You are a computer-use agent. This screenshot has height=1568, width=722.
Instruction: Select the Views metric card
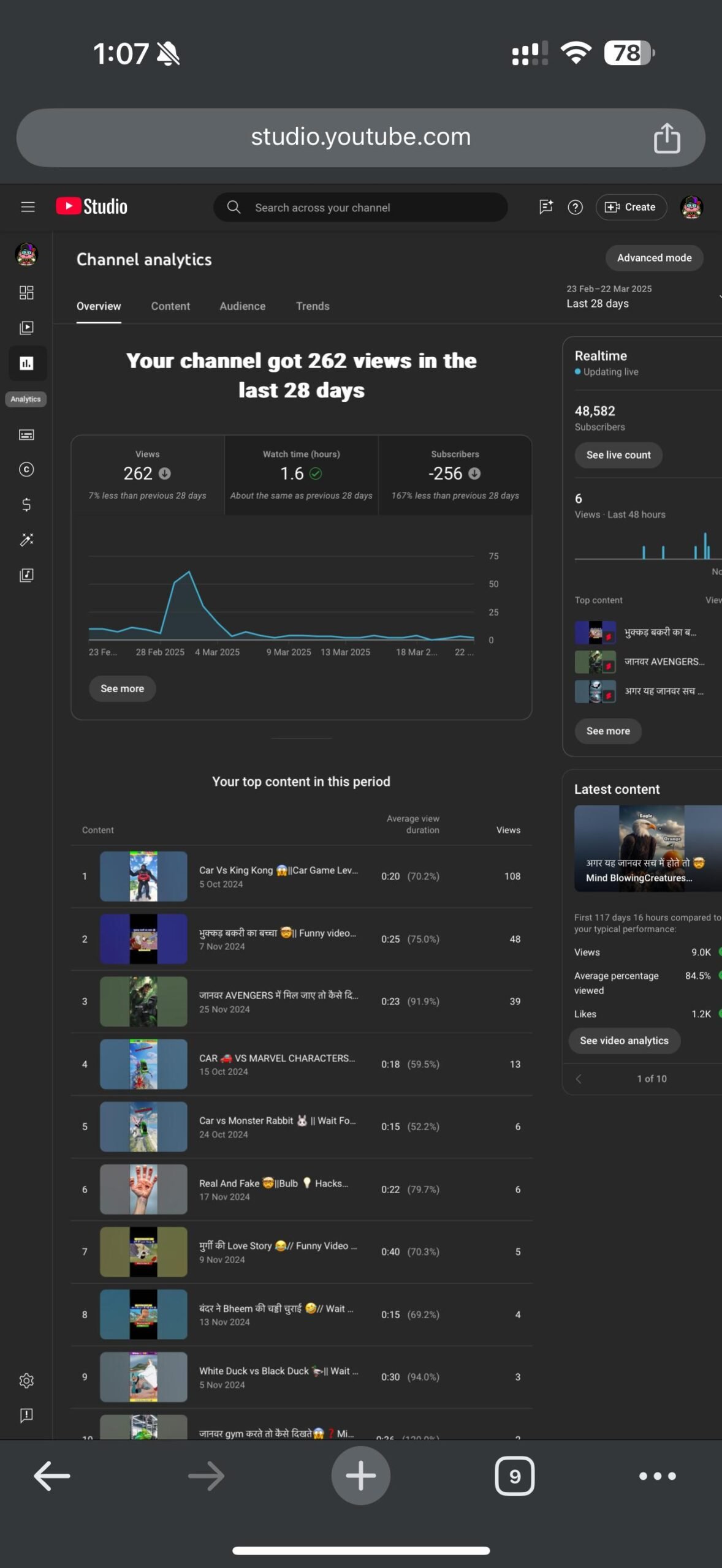pos(148,475)
